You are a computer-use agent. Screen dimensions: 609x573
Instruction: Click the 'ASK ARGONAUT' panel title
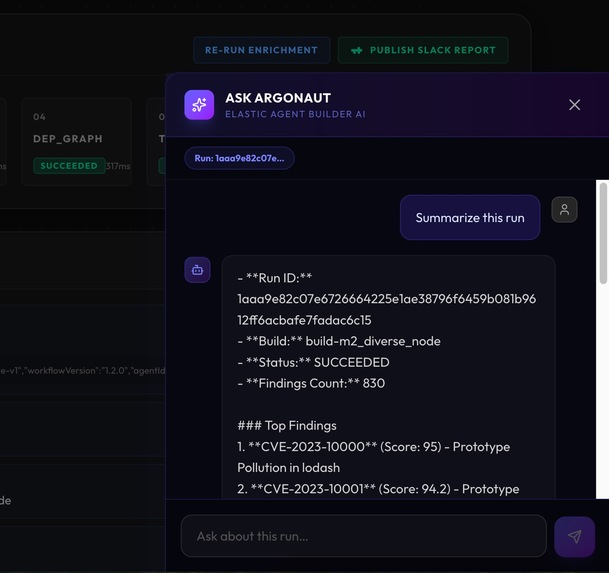coord(278,98)
